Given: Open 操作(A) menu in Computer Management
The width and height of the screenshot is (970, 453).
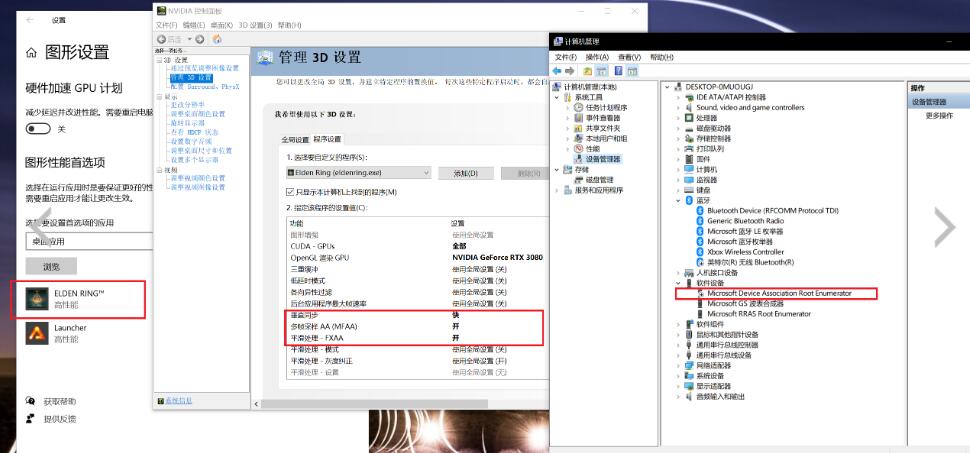Looking at the screenshot, I should [597, 57].
